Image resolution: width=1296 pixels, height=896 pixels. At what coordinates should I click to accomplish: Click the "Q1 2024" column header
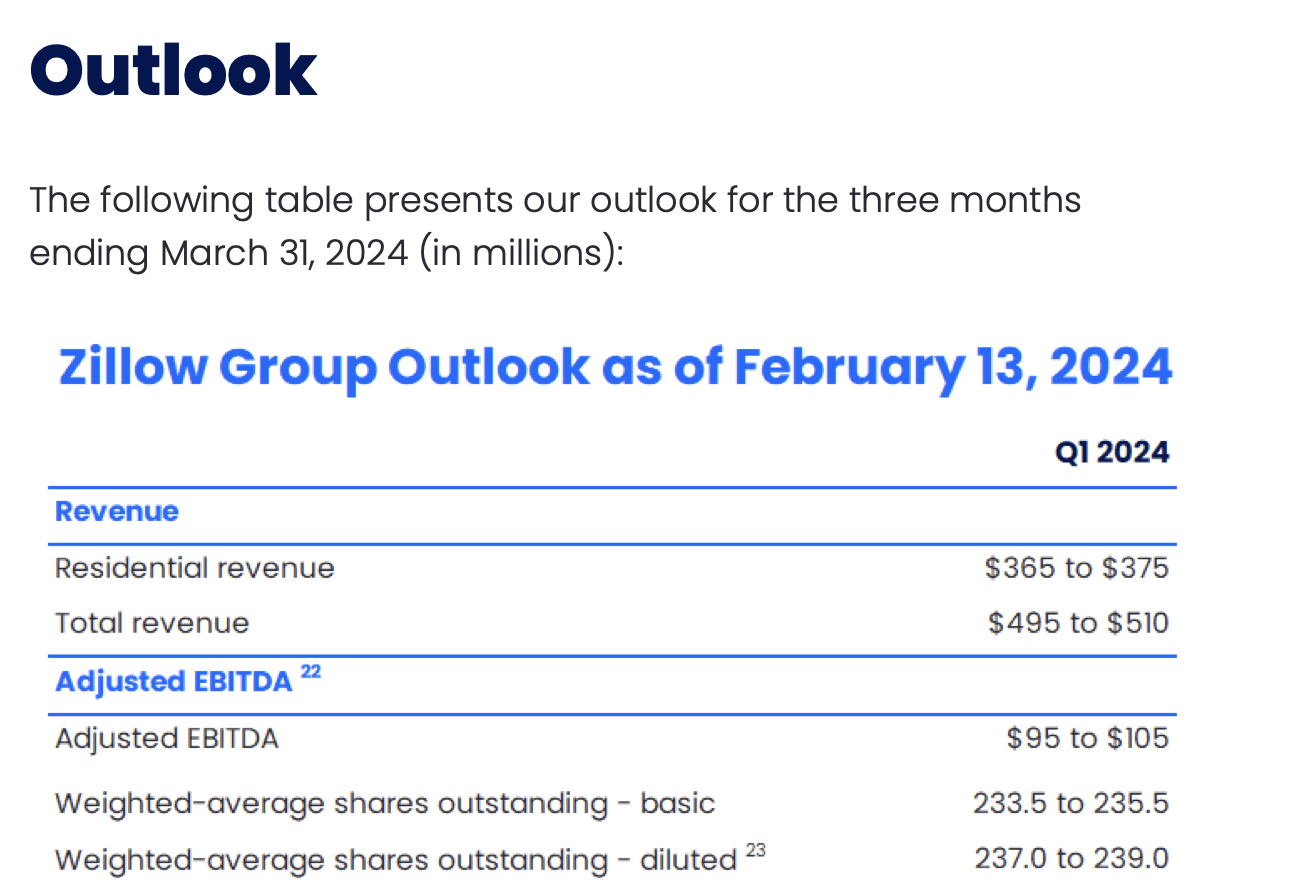click(x=1111, y=452)
